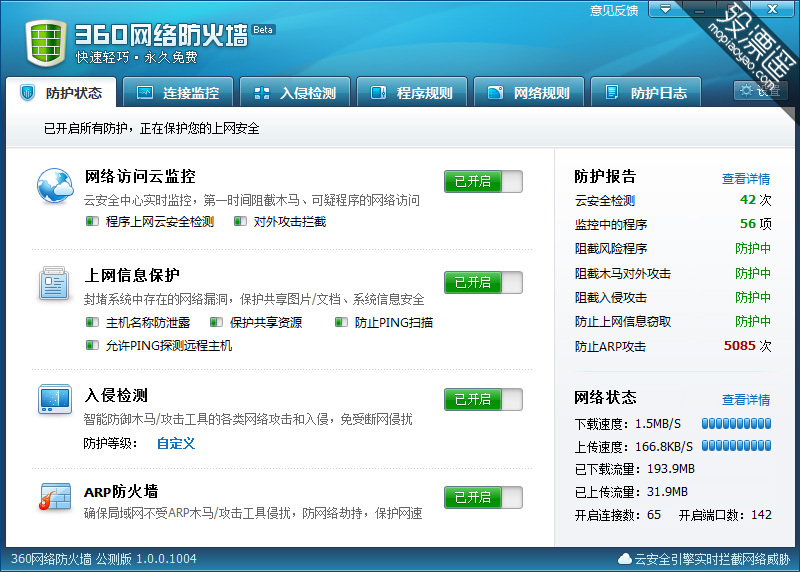Open the title bar dropdown arrow menu
800x572 pixels.
(x=665, y=9)
